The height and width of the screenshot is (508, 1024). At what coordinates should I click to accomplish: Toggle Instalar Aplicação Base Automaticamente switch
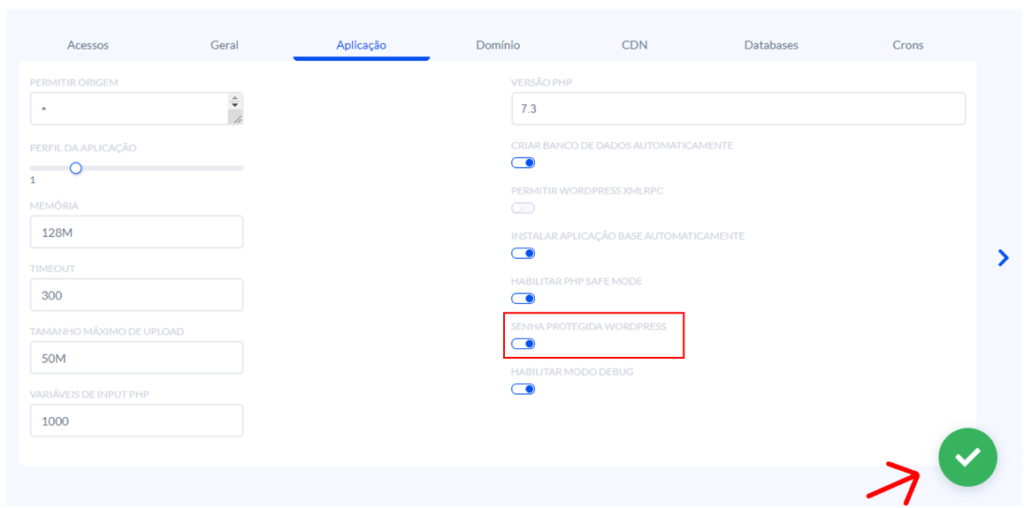coord(523,253)
